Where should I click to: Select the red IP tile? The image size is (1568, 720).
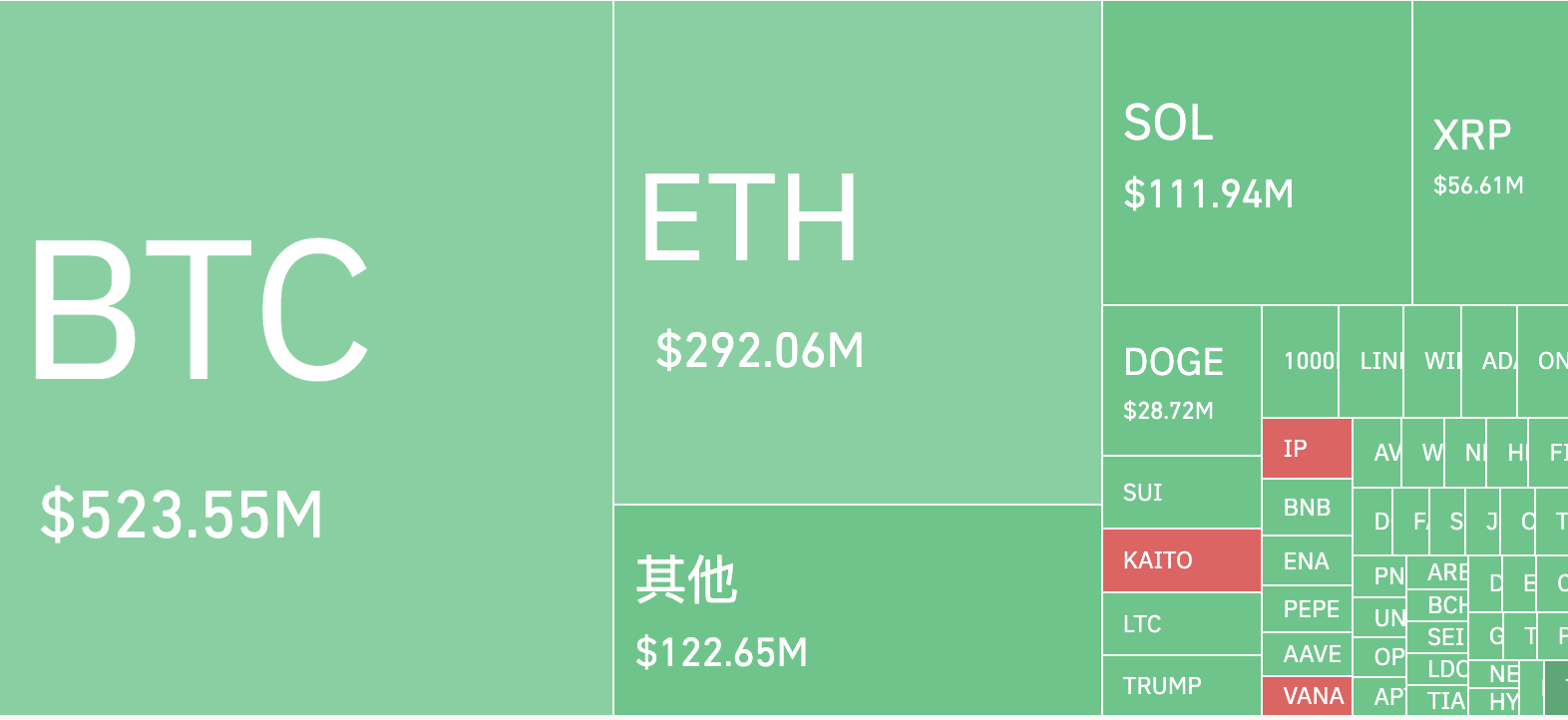tap(1307, 449)
